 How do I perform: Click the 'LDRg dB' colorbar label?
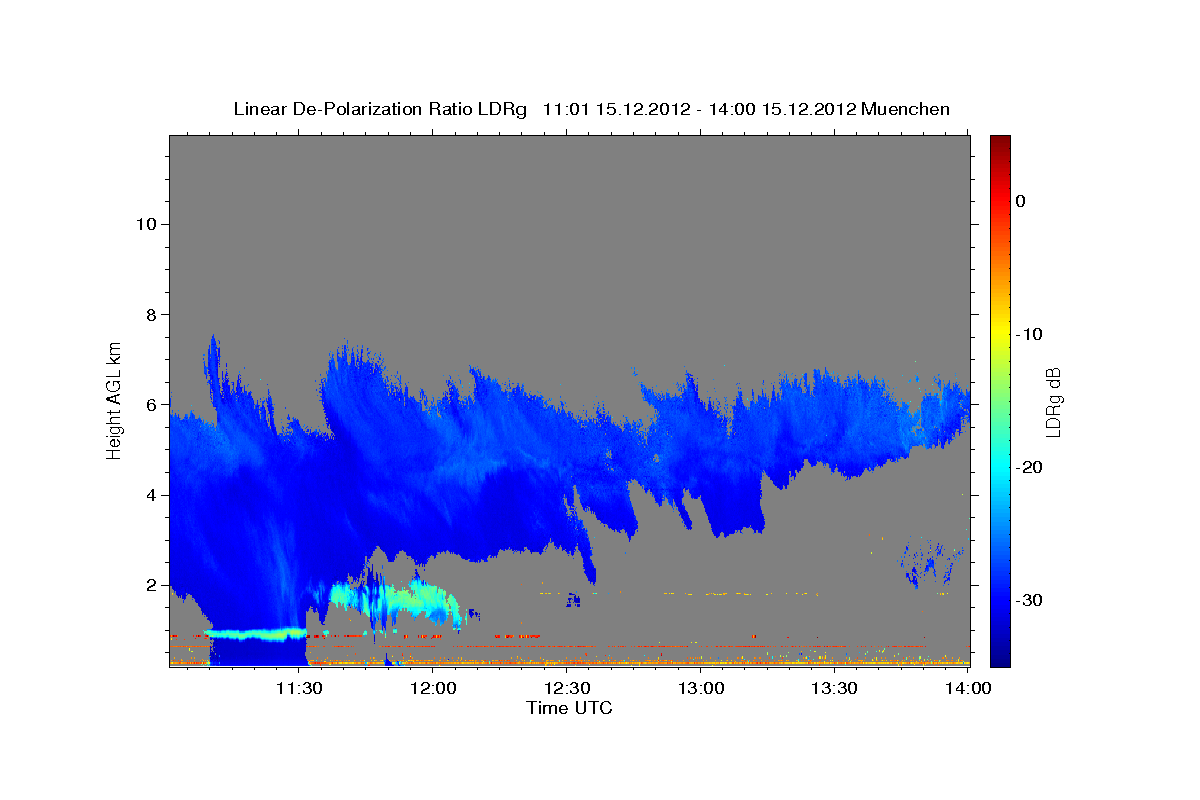1053,402
